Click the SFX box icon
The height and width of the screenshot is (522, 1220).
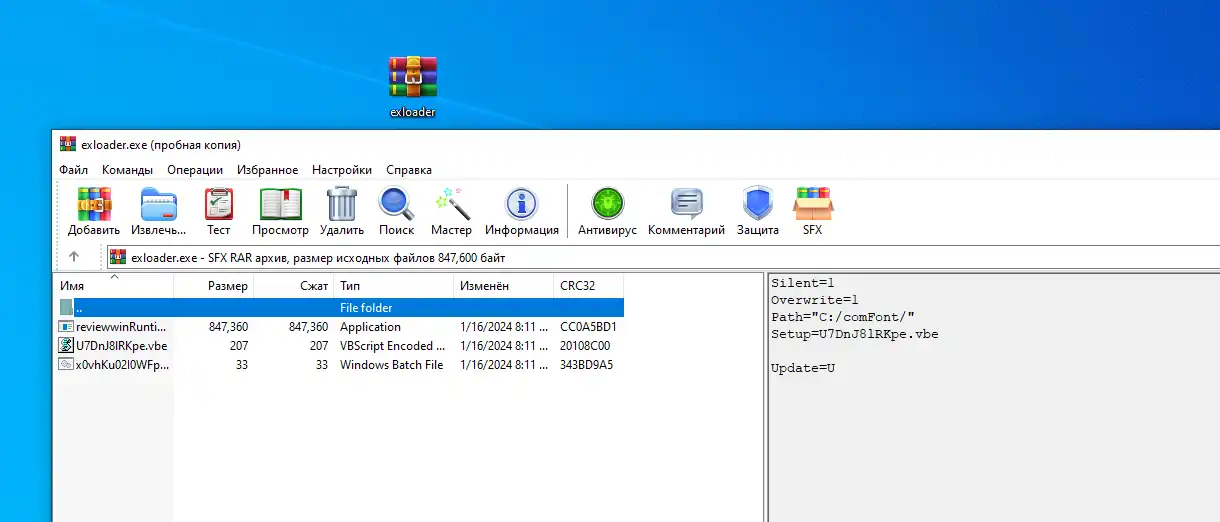point(812,204)
